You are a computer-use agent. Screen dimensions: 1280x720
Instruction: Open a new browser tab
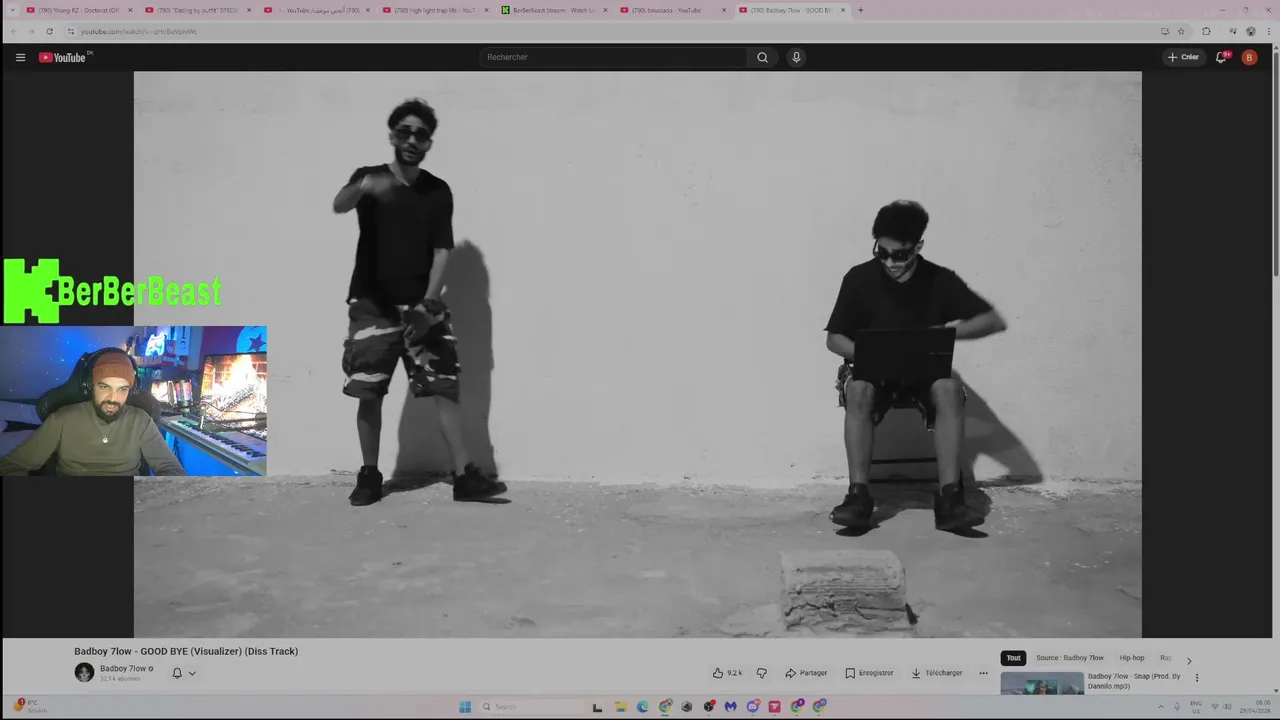(x=860, y=10)
